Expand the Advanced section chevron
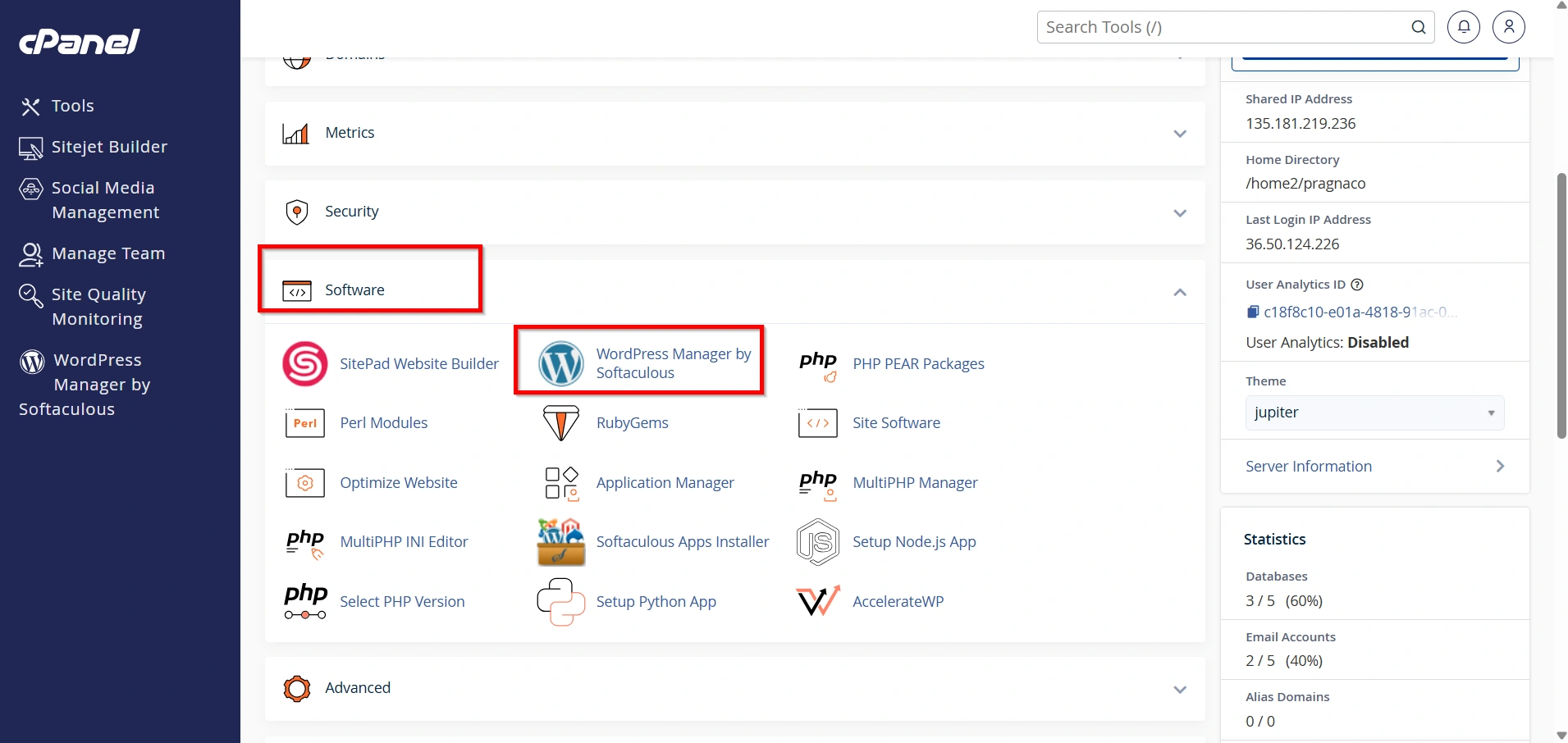The height and width of the screenshot is (743, 1568). click(x=1180, y=690)
